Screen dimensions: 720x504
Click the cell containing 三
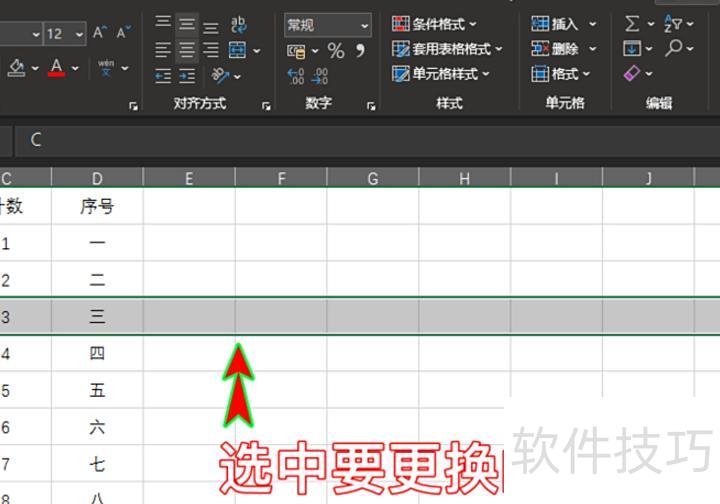tap(97, 316)
